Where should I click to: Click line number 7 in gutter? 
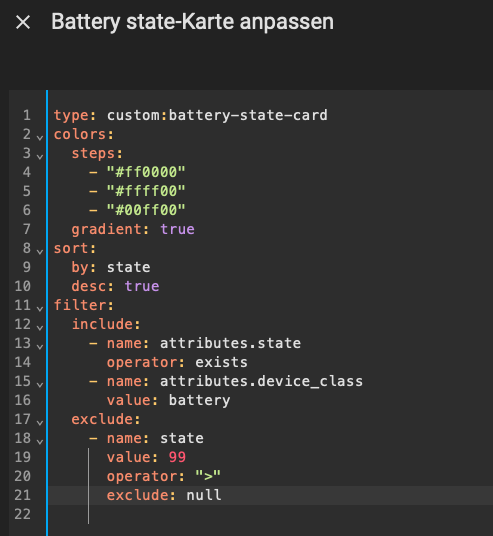tap(27, 229)
